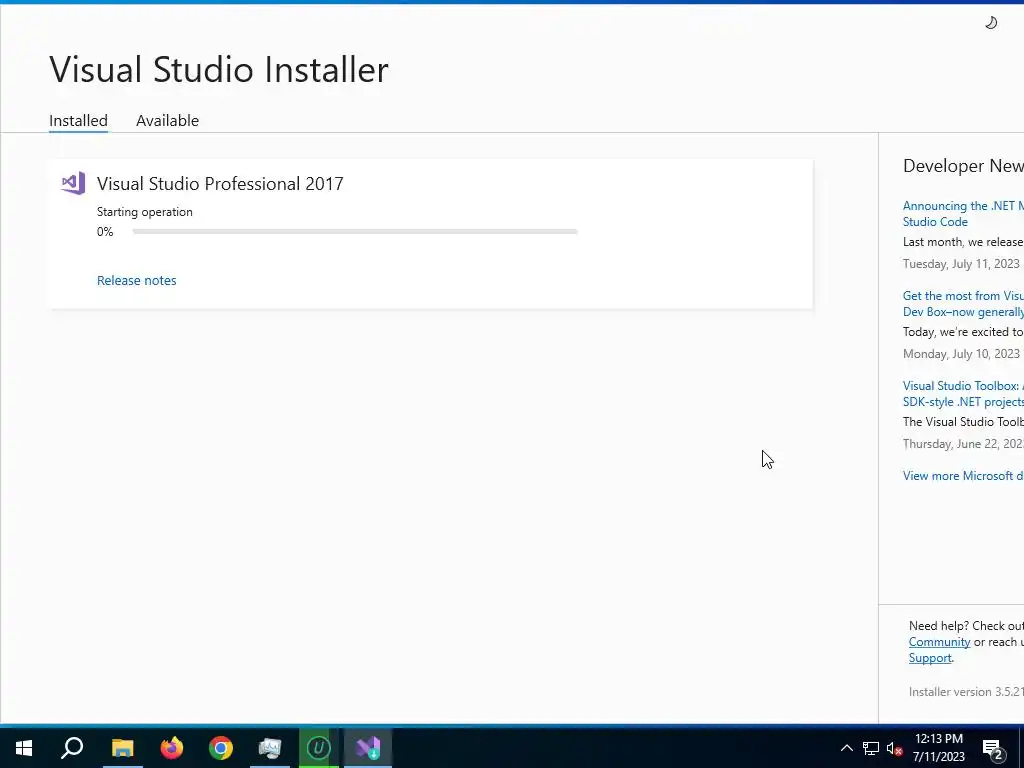Click the 0% progress value
The height and width of the screenshot is (768, 1024).
tap(104, 232)
